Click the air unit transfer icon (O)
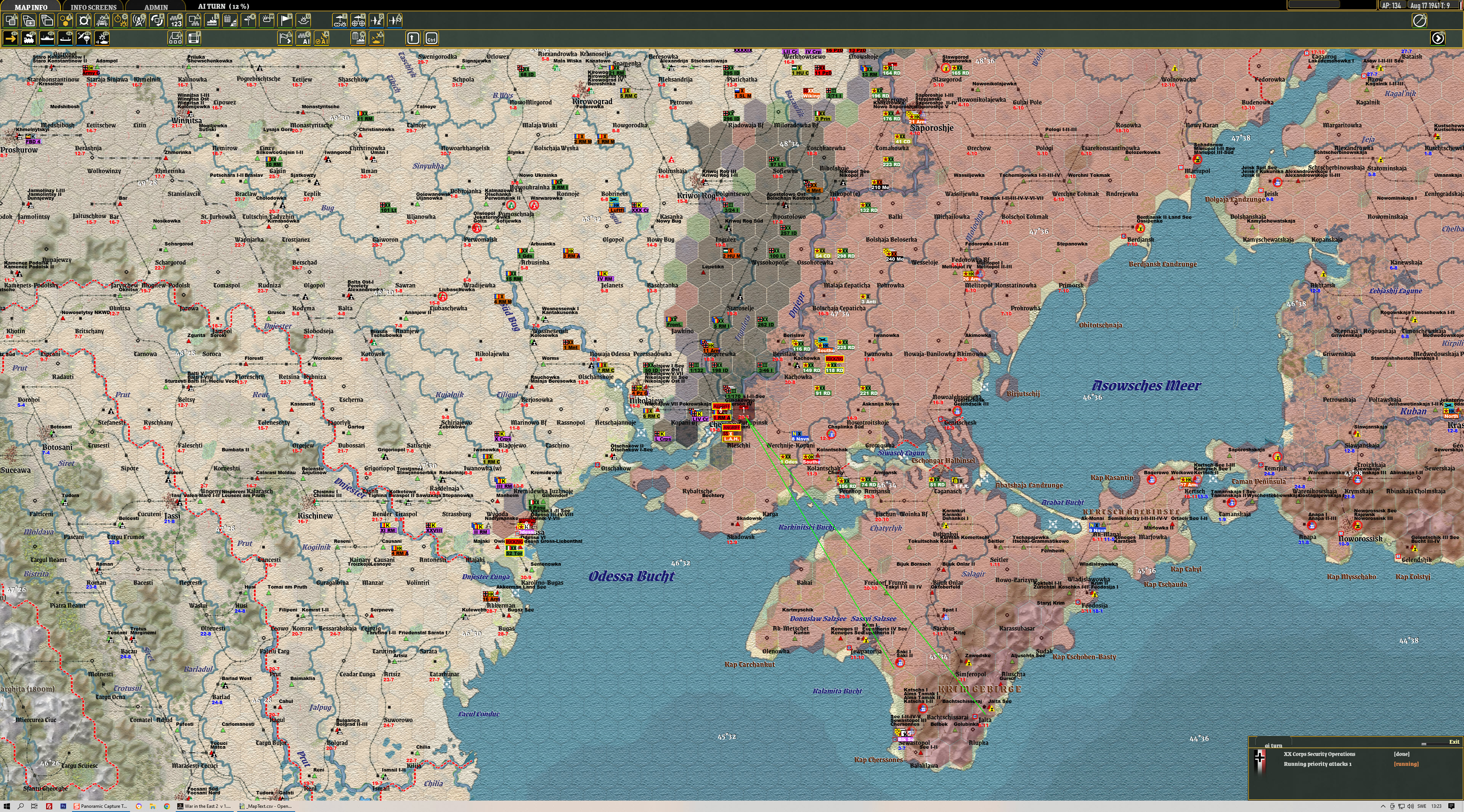The height and width of the screenshot is (812, 1464). (x=377, y=21)
